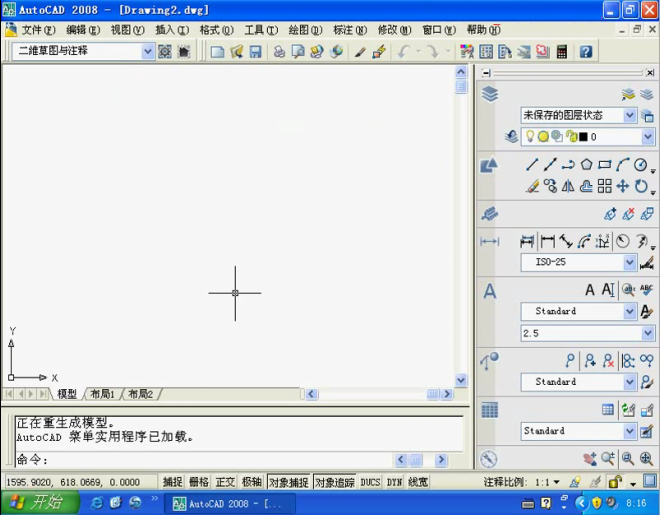660x515 pixels.
Task: Toggle DUCS dynamic UCS
Action: click(x=370, y=482)
